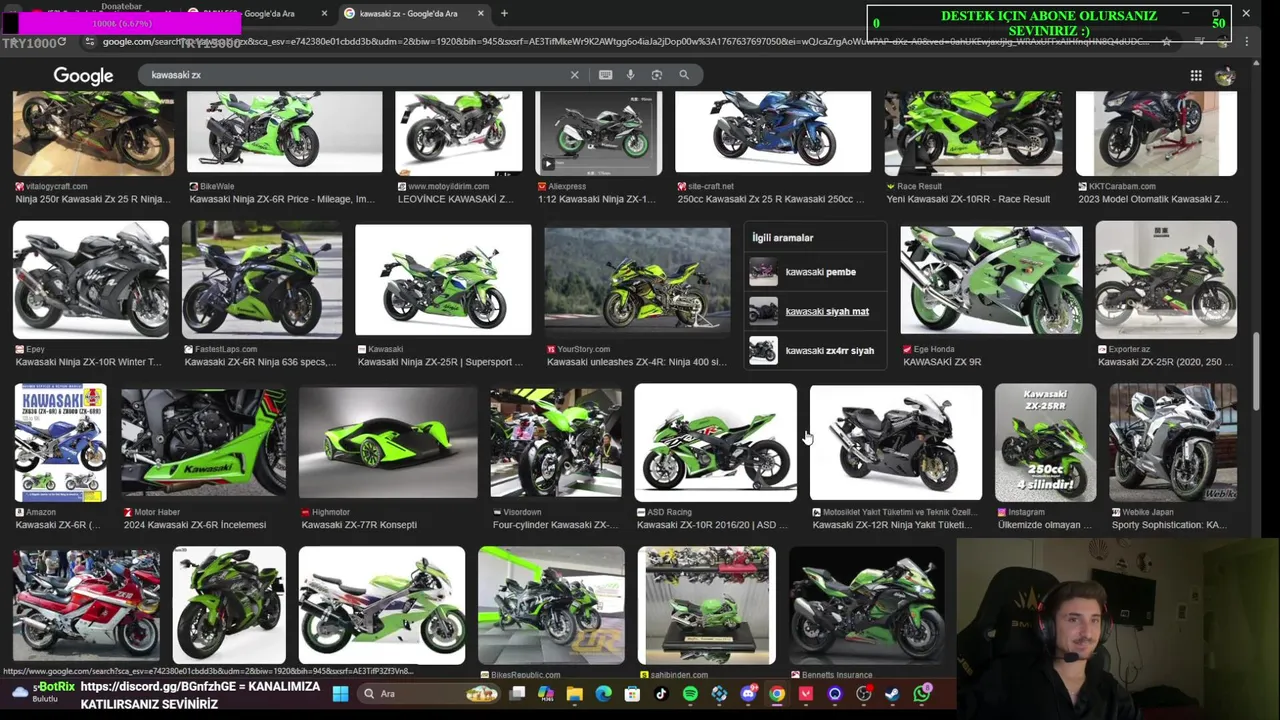The width and height of the screenshot is (1280, 720).
Task: Open the motoyildirim LEOVİNCE KAWASAKİ image
Action: 458,132
